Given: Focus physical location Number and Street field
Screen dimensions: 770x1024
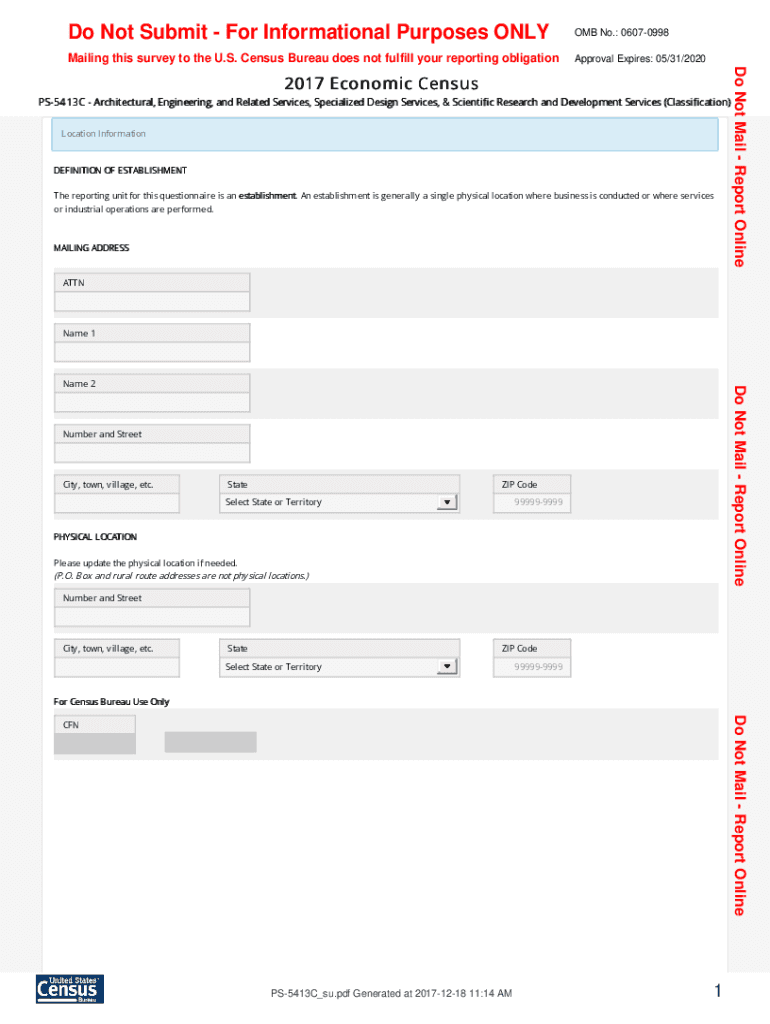Looking at the screenshot, I should (152, 617).
